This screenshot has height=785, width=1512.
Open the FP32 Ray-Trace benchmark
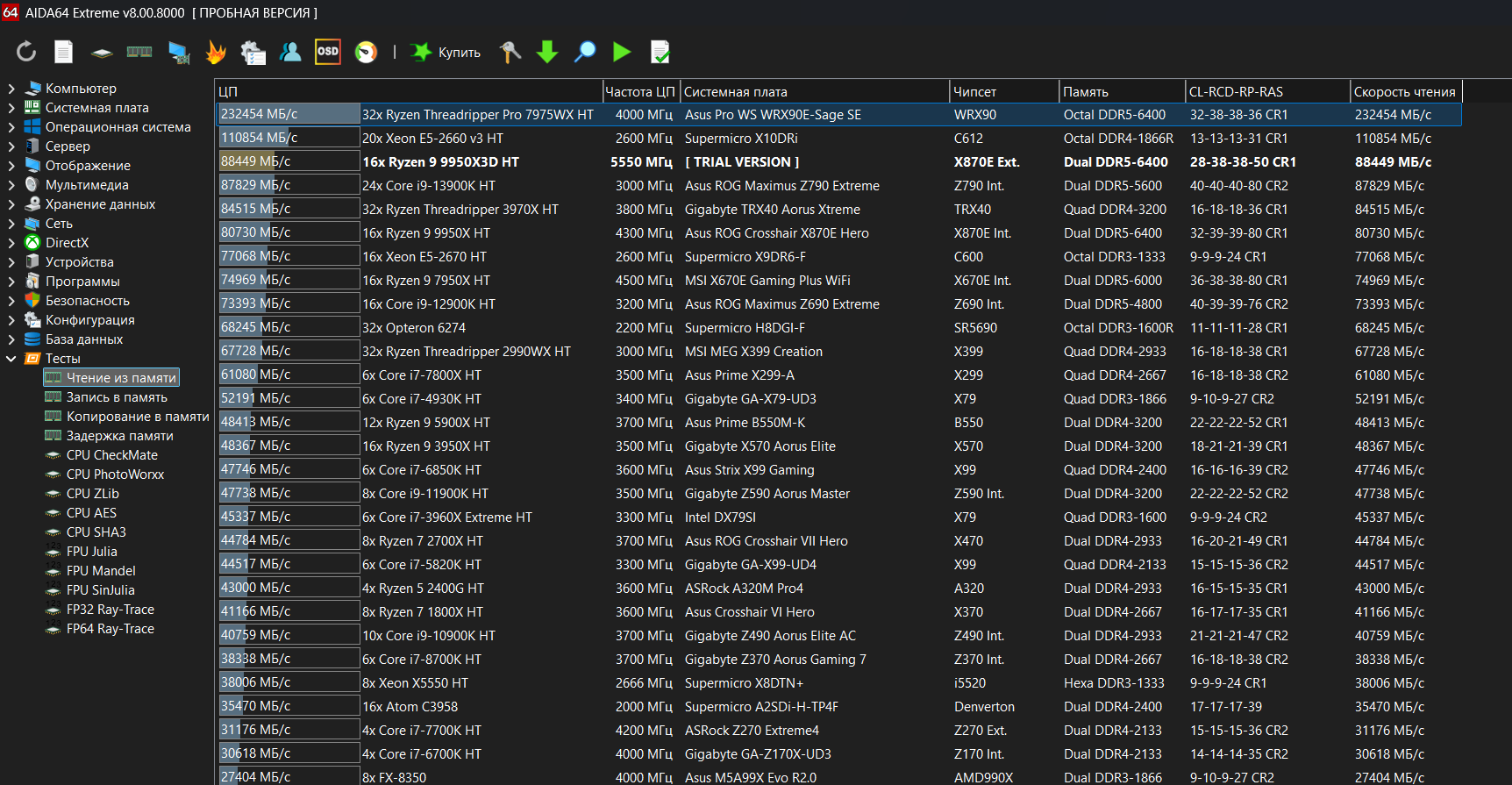100,610
